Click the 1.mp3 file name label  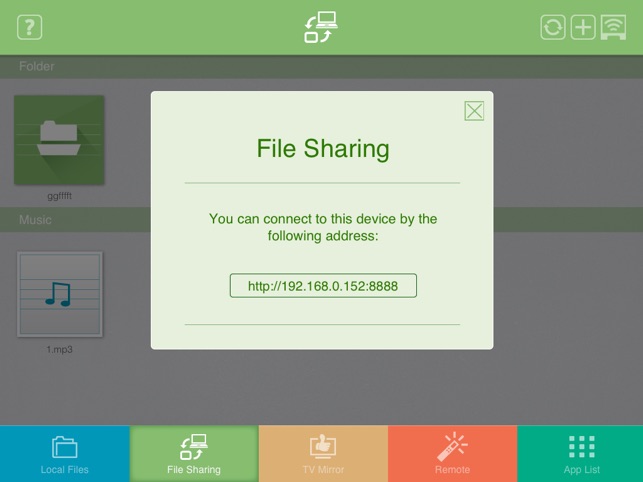[x=59, y=350]
